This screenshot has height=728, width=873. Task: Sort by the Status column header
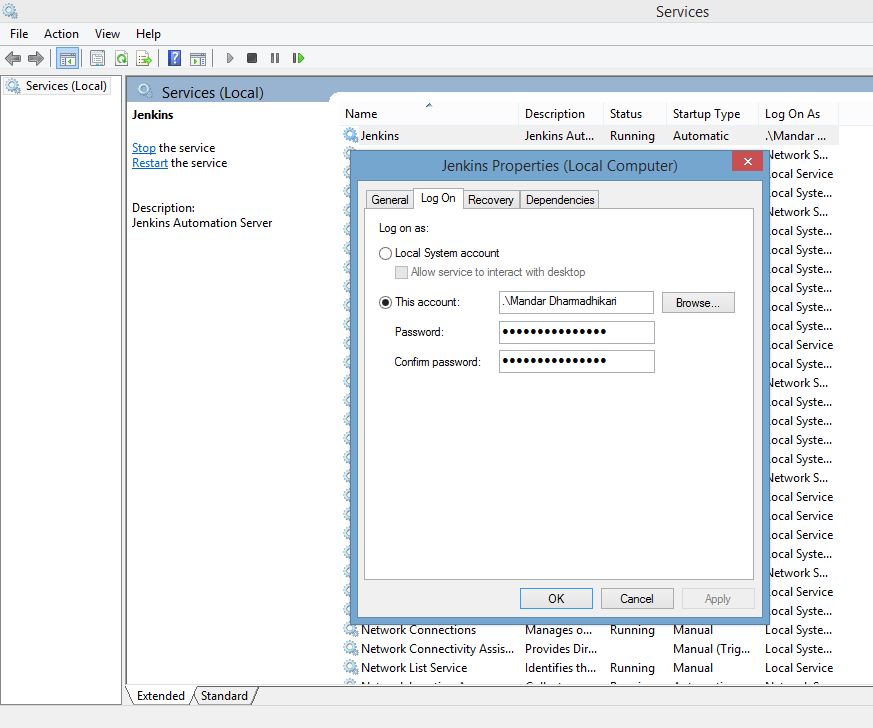coord(635,114)
